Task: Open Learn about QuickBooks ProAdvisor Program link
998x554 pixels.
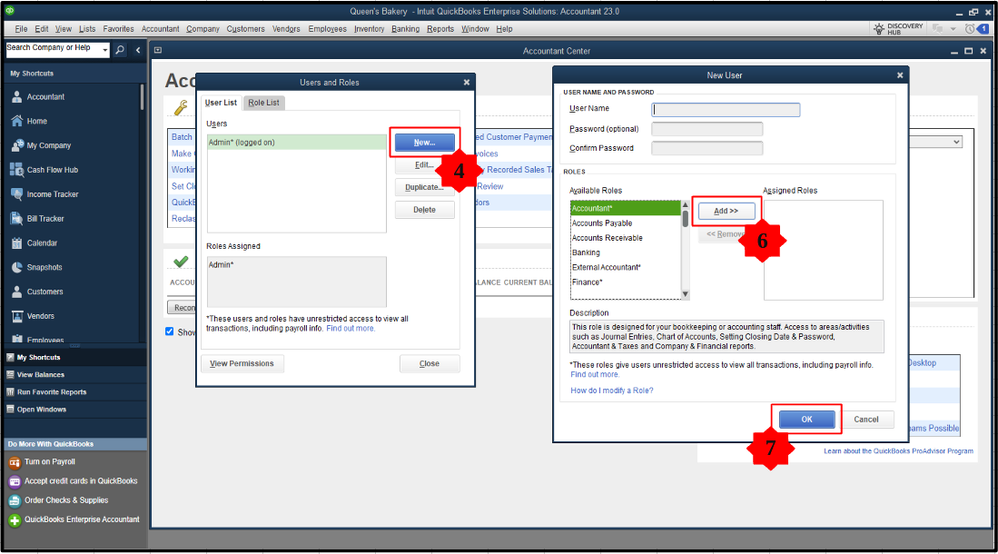Action: [898, 451]
